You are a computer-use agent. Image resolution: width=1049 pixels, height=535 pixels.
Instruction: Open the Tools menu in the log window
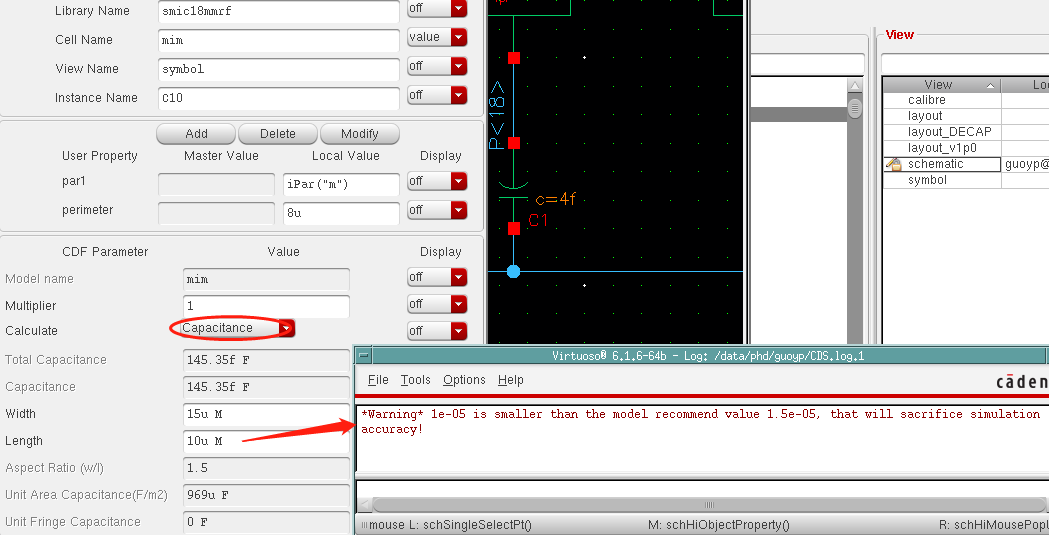[x=415, y=380]
